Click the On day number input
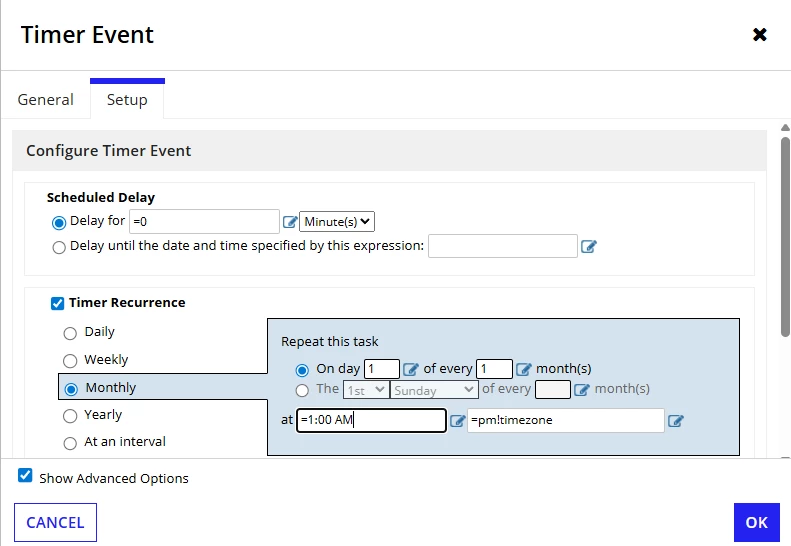Screen dimensions: 791x546 coord(382,369)
